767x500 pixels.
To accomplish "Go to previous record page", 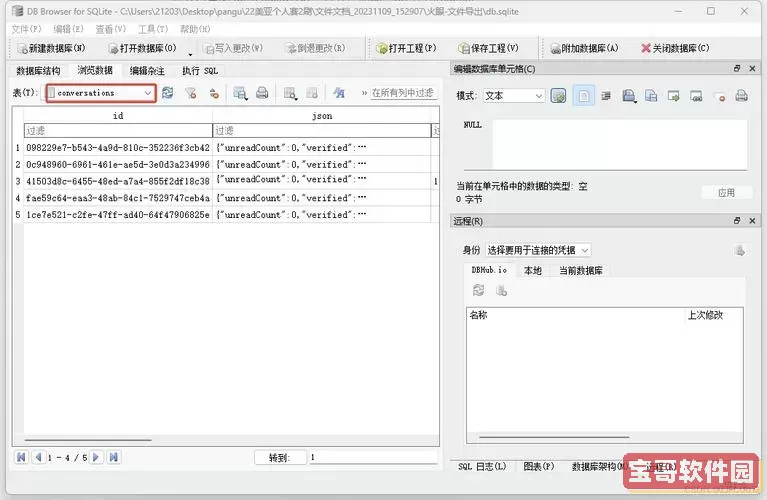I will pos(38,457).
